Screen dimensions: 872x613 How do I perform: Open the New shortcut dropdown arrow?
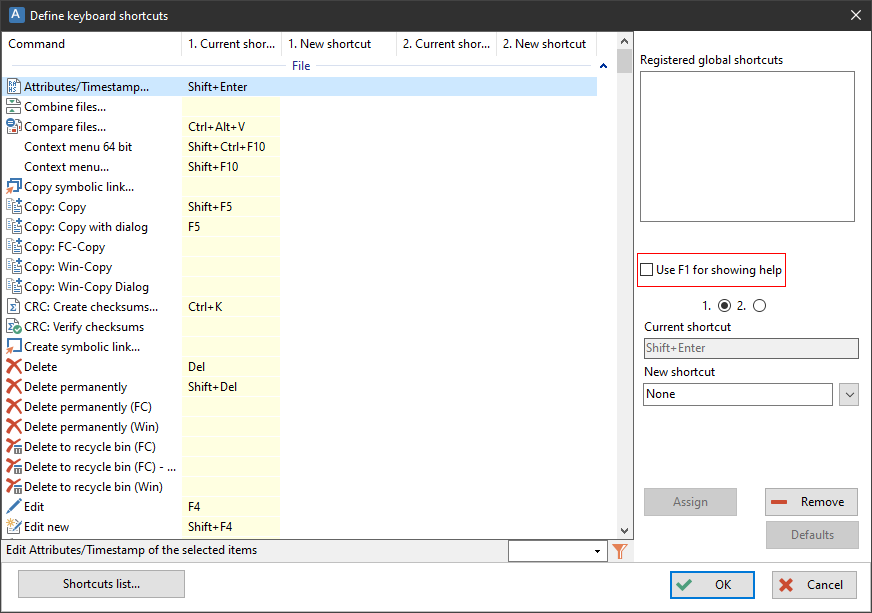coord(849,395)
